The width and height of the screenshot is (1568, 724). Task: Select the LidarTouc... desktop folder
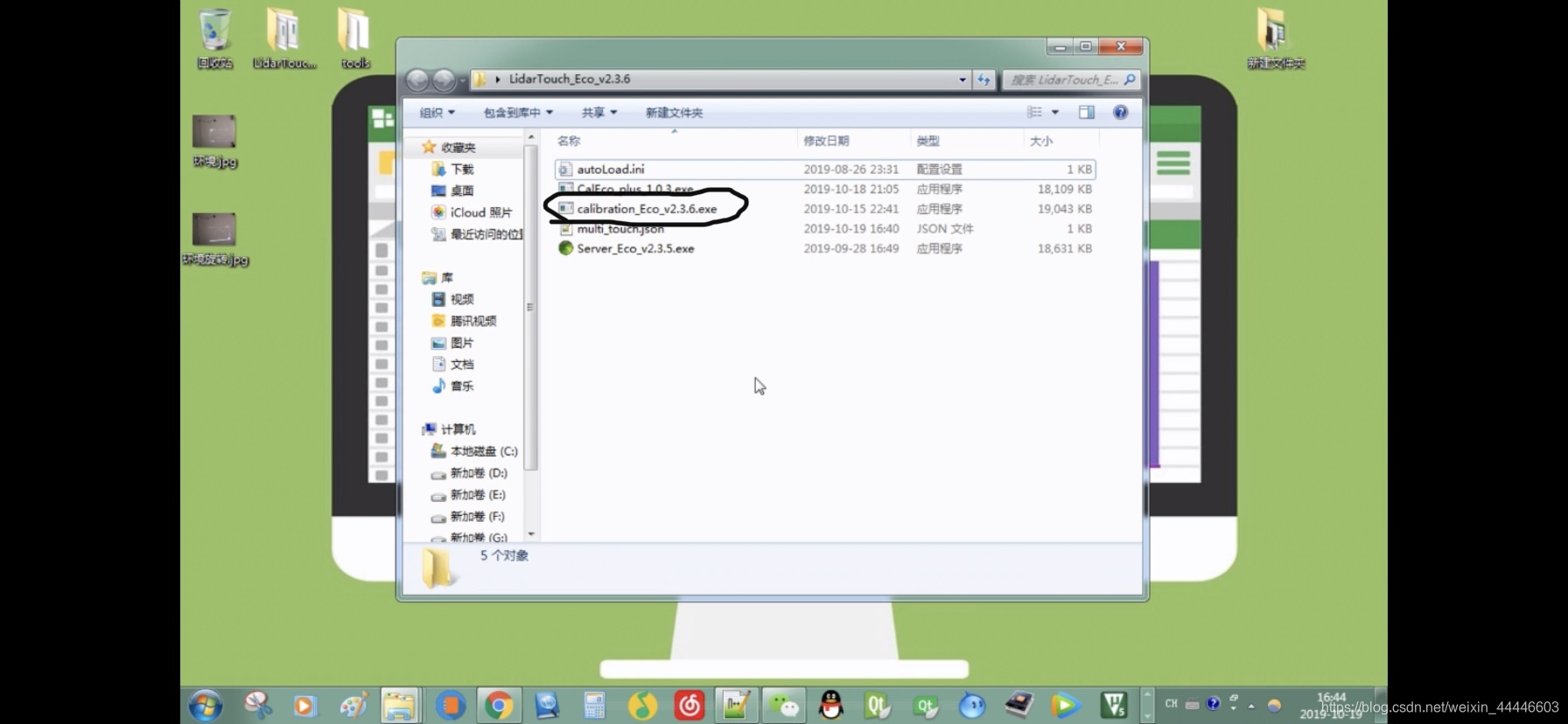[284, 38]
